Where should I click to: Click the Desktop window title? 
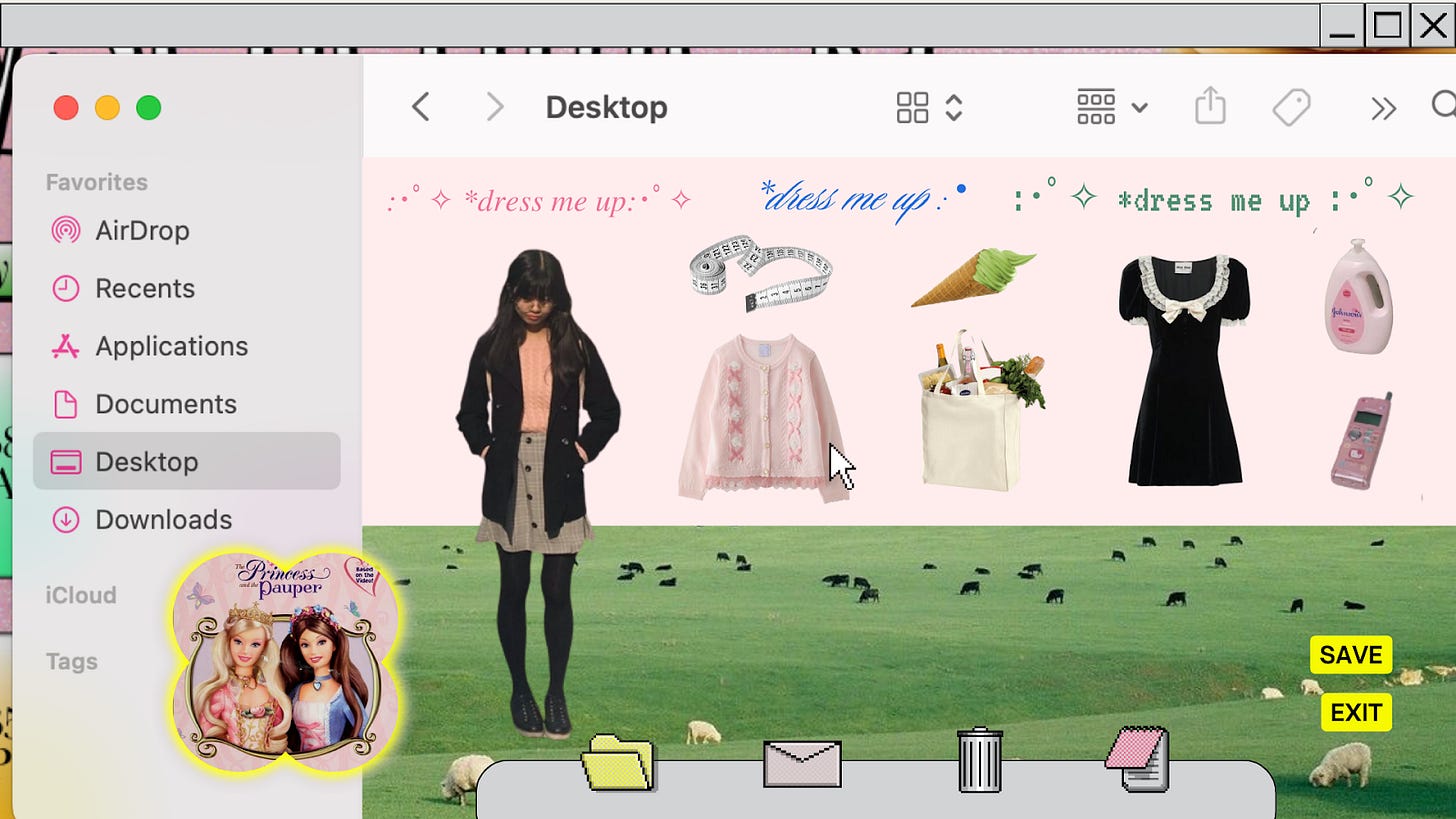pyautogui.click(x=606, y=107)
